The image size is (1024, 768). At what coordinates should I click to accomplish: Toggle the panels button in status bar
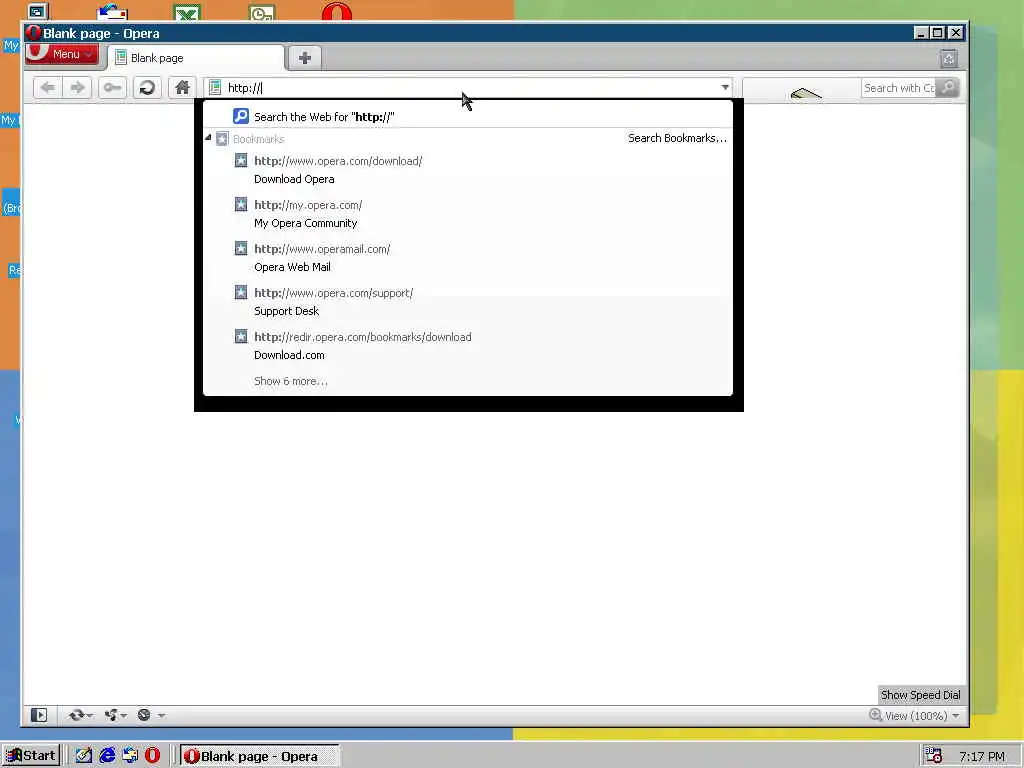[x=39, y=715]
